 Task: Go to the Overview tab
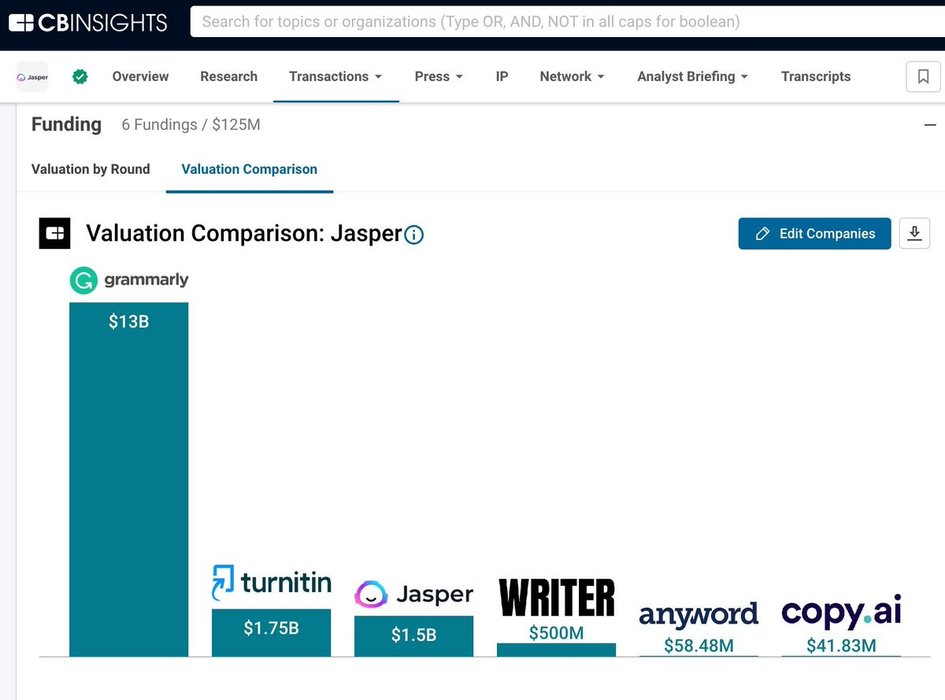point(140,77)
